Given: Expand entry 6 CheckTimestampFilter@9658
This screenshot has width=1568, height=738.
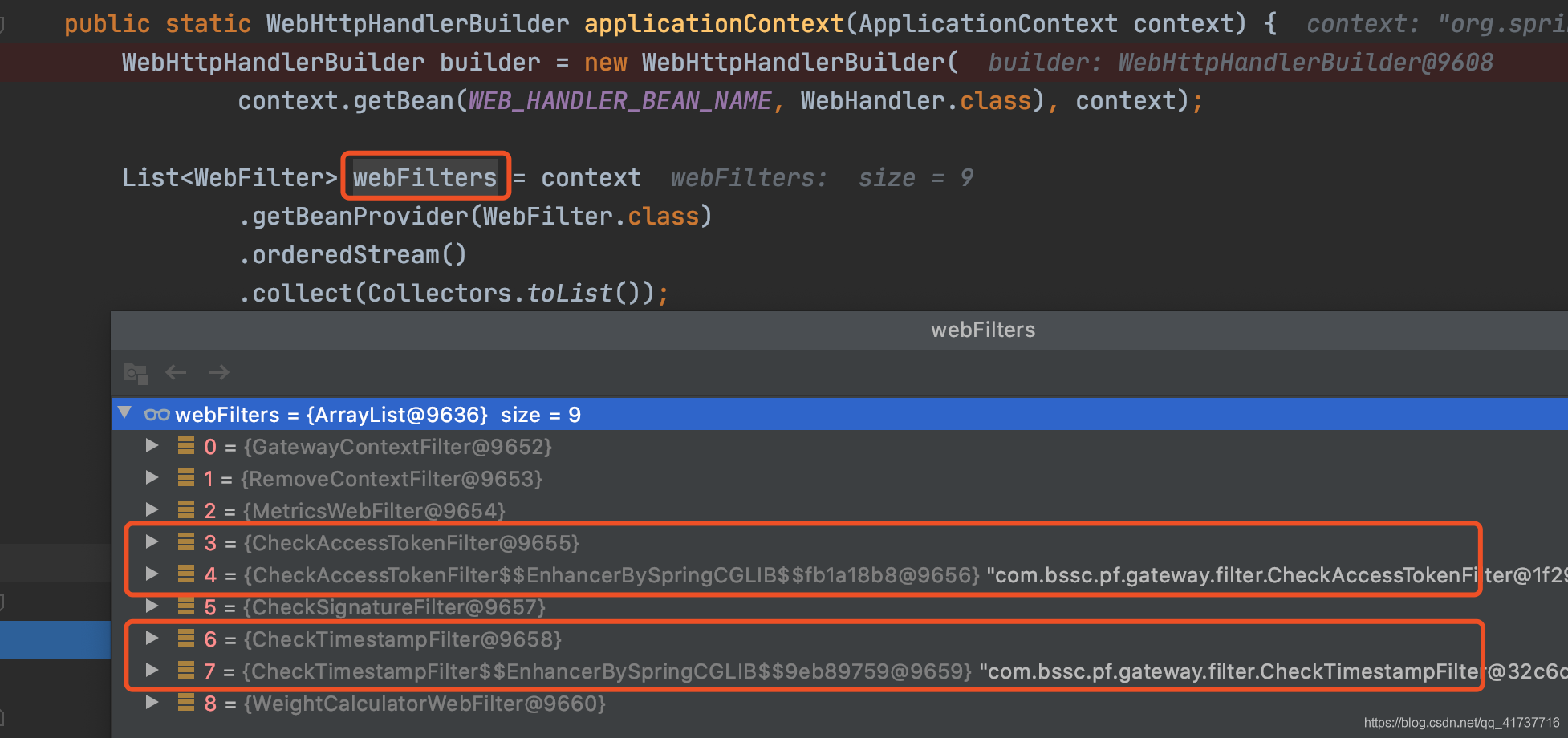Looking at the screenshot, I should (152, 638).
